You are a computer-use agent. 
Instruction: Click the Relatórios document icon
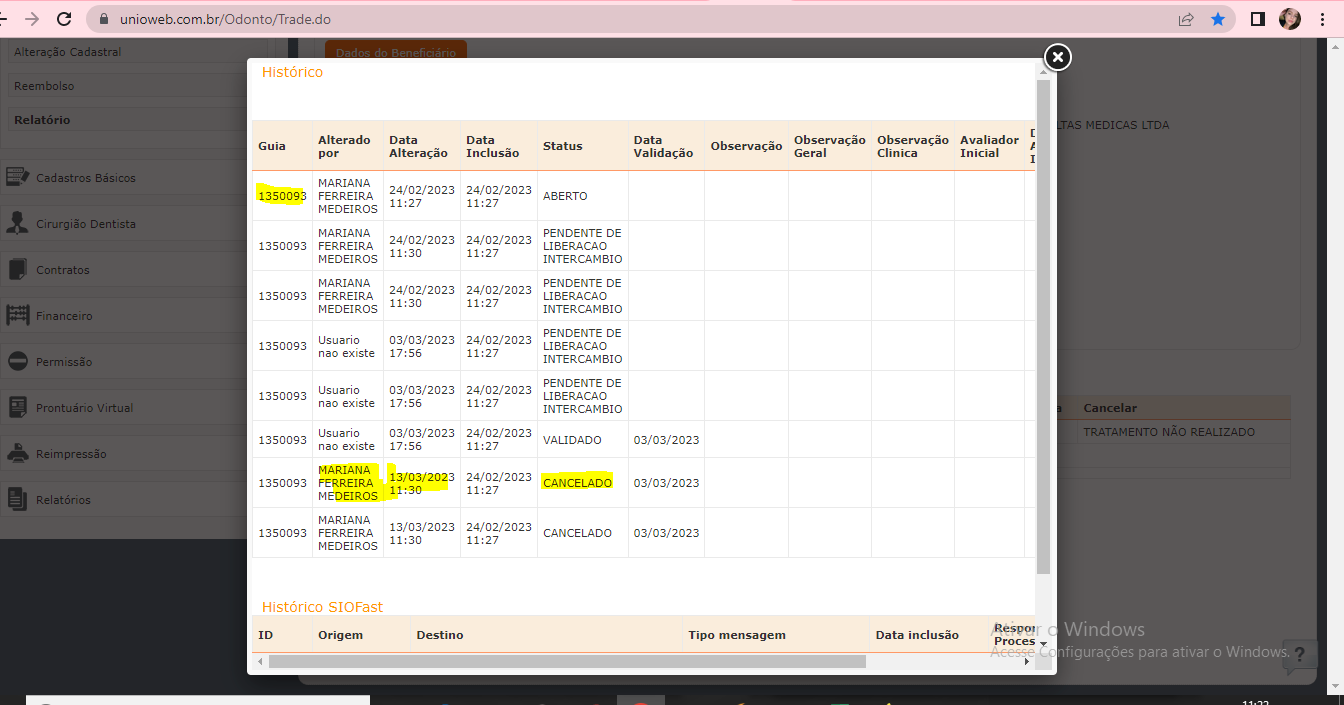click(x=17, y=499)
